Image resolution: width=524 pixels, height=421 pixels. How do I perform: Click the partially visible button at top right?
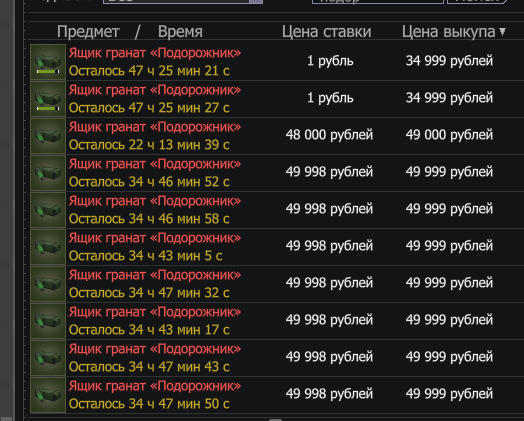click(x=477, y=1)
